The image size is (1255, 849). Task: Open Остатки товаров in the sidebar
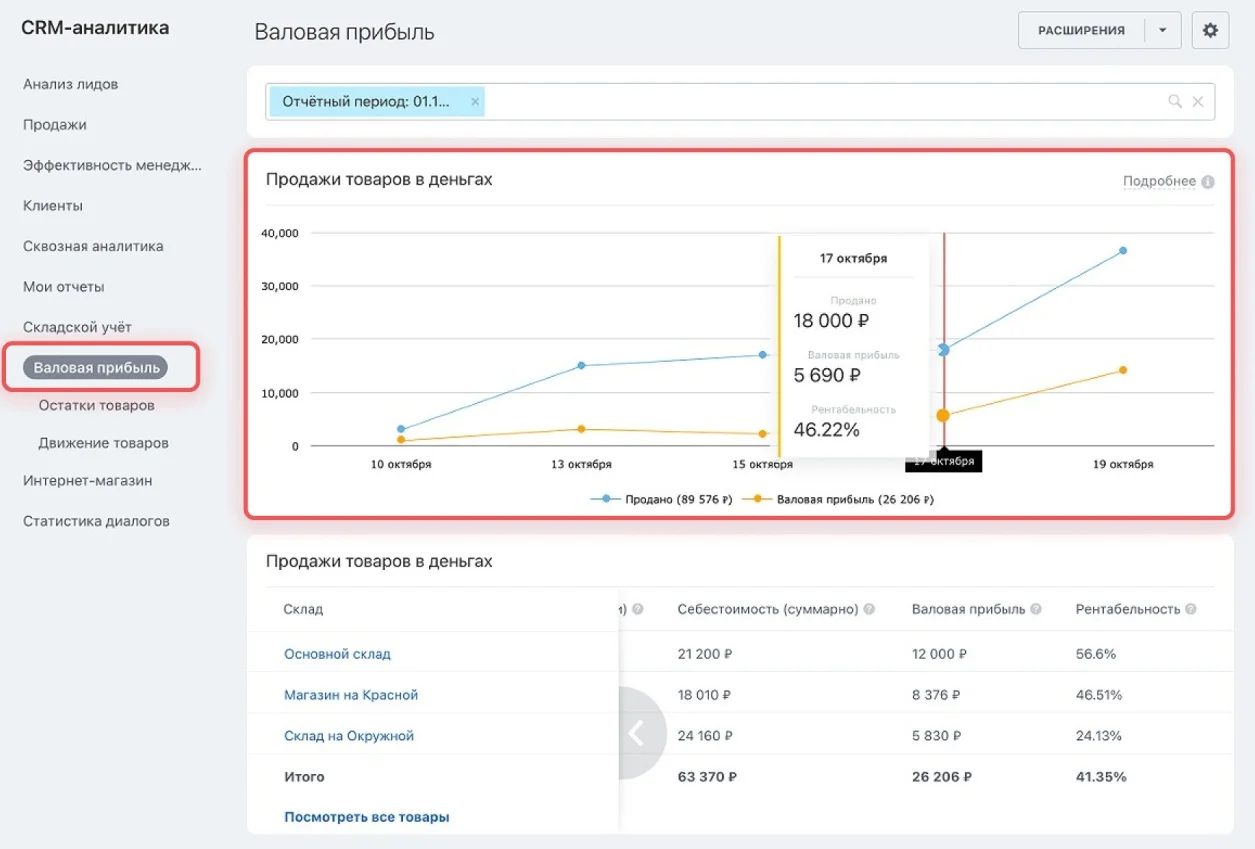coord(96,406)
